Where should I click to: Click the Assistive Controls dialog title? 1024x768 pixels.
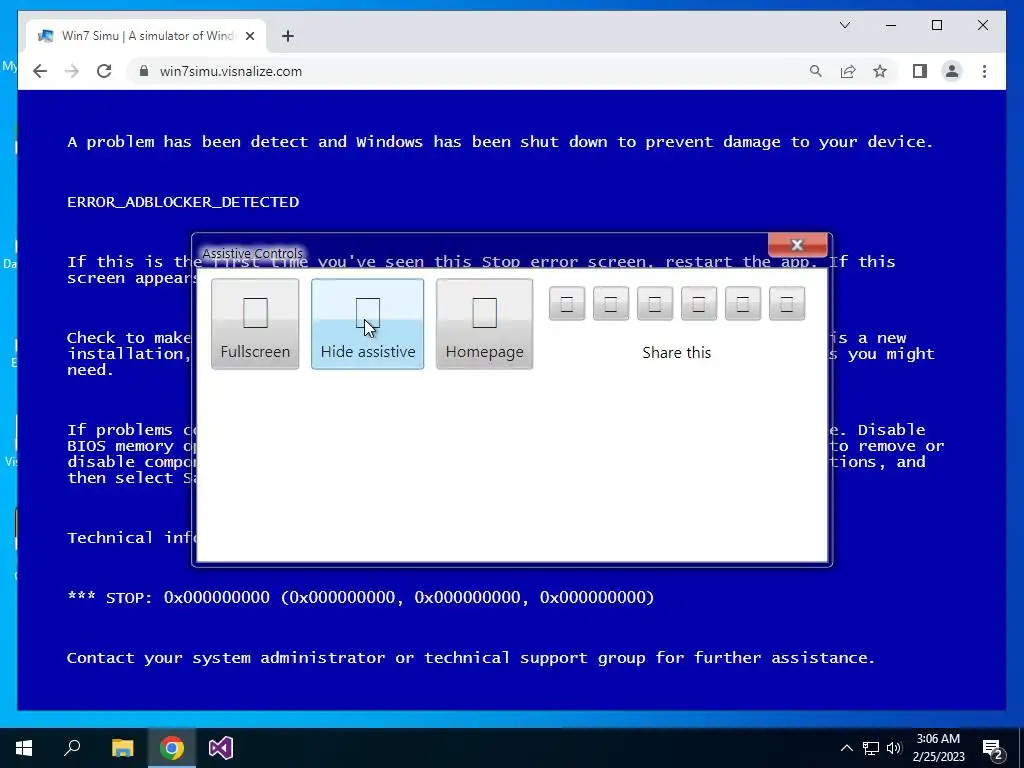253,253
